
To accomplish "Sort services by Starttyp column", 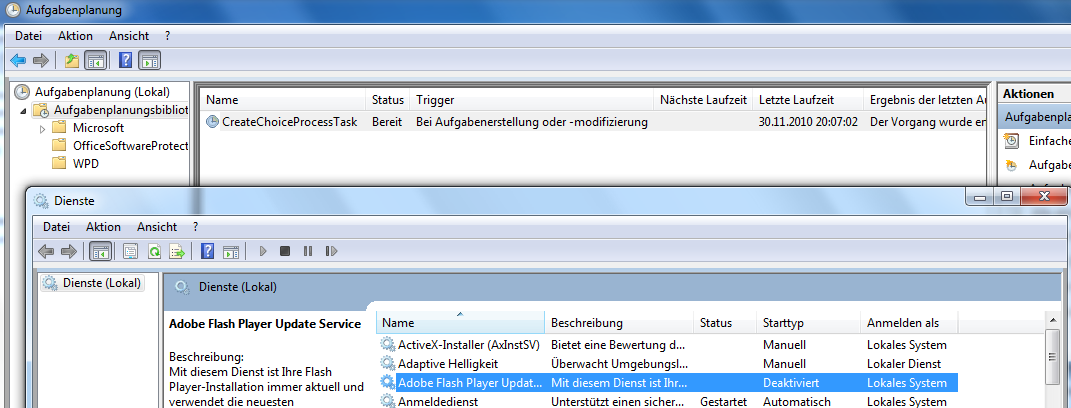I will [809, 323].
